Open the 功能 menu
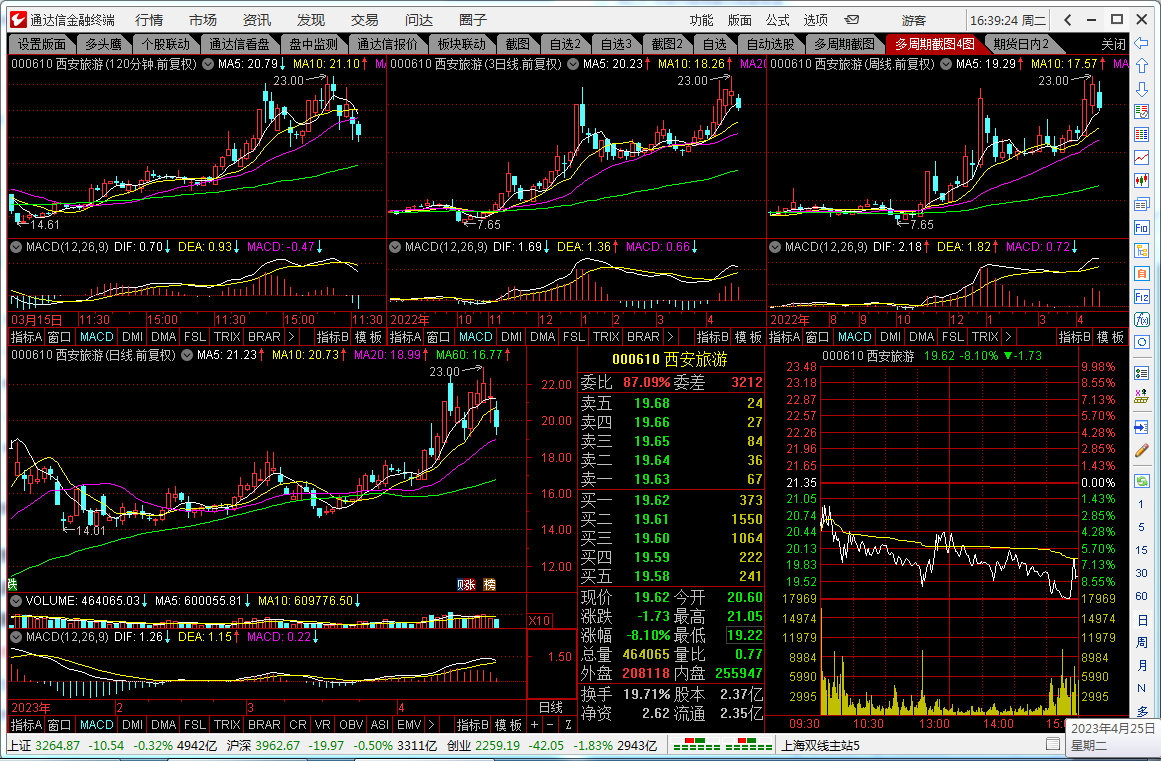1161x761 pixels. [701, 20]
